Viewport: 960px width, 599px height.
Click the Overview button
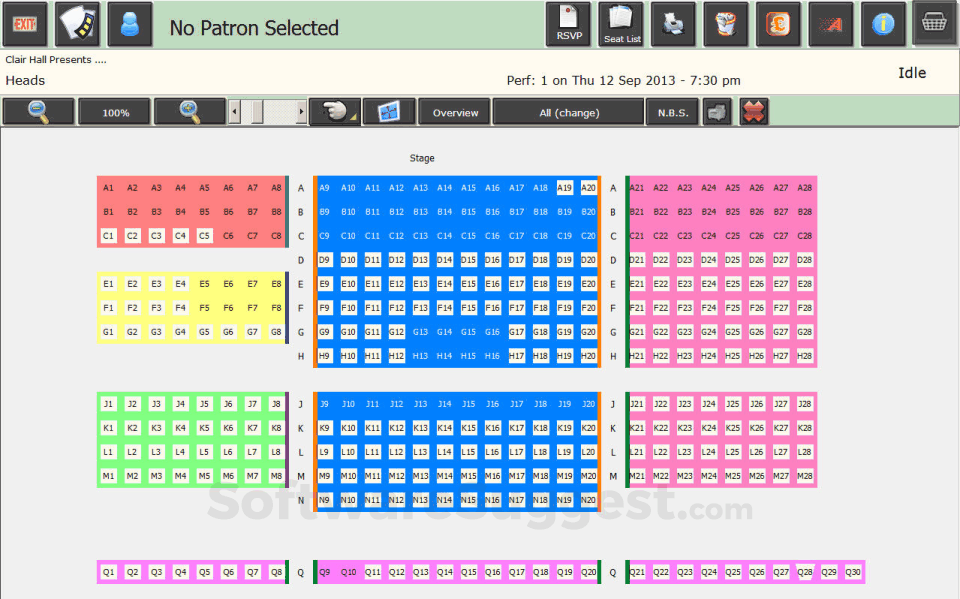click(x=454, y=112)
